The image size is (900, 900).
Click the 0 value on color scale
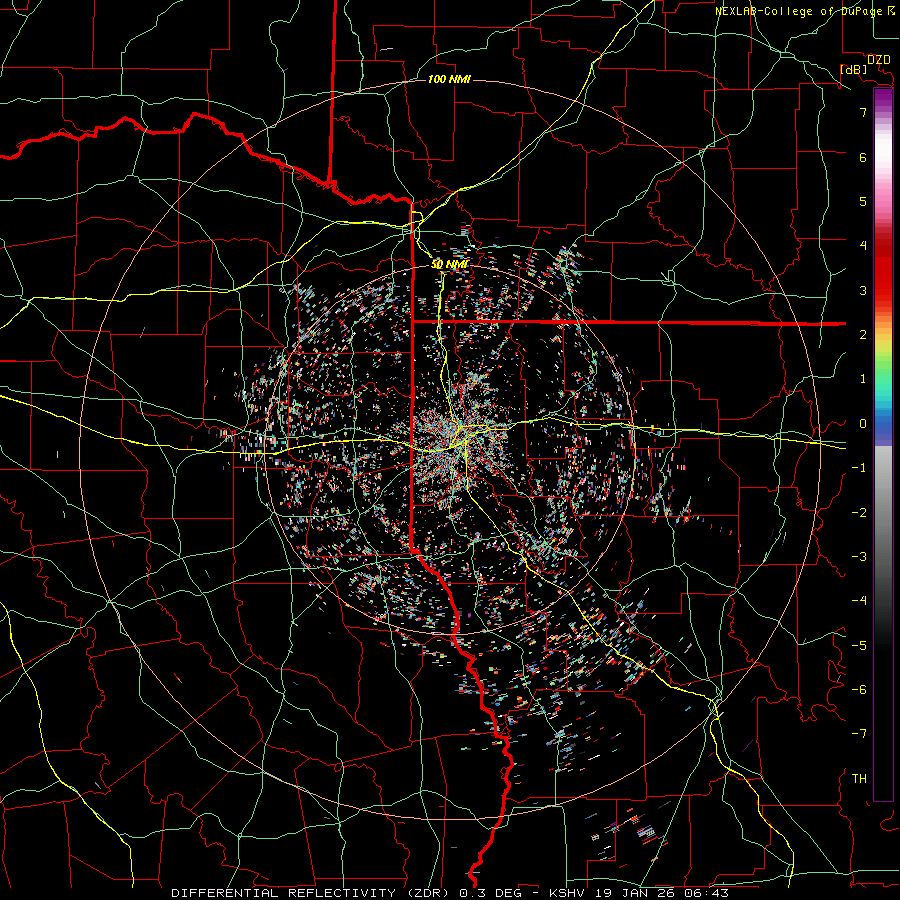coord(863,424)
